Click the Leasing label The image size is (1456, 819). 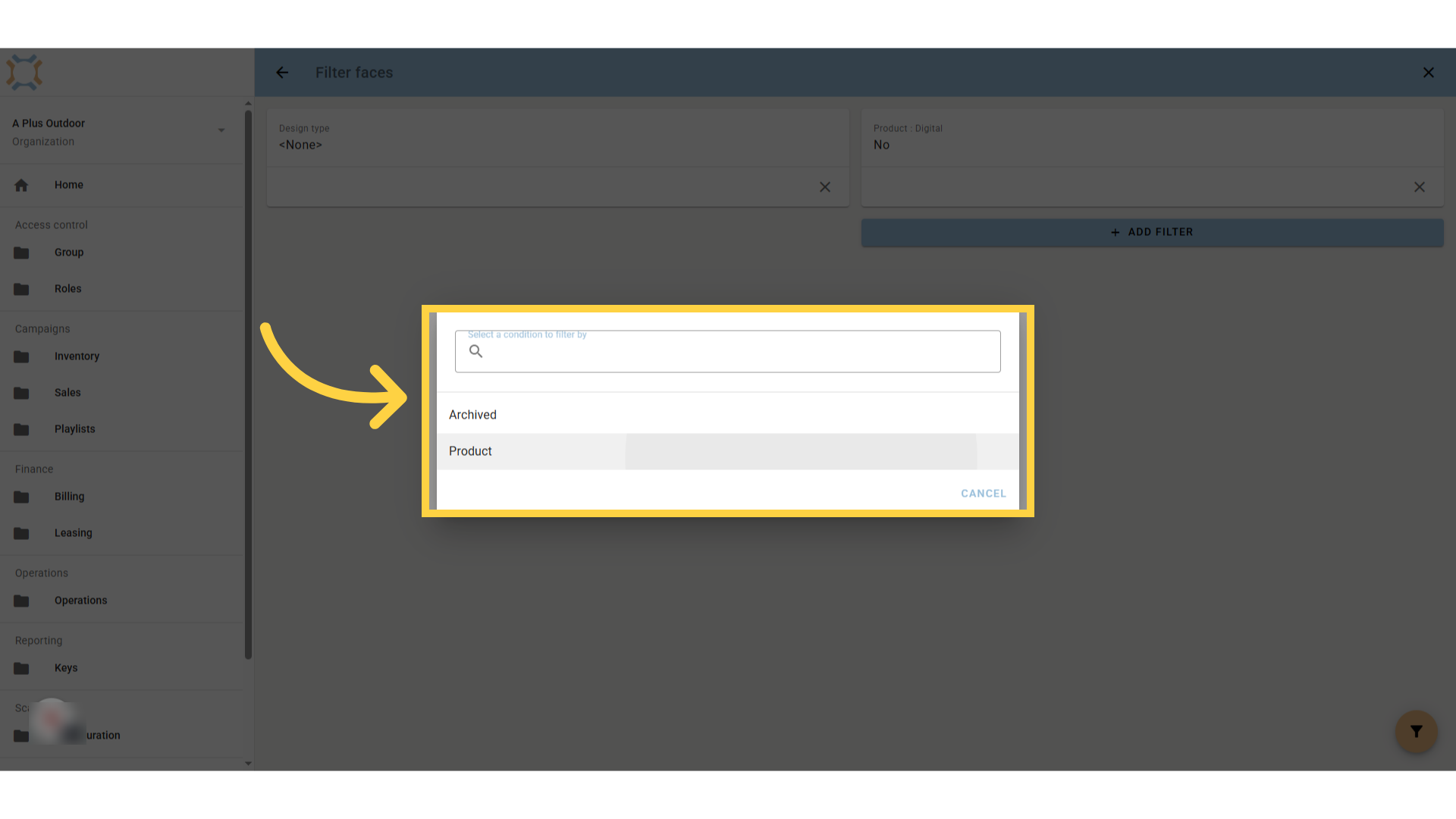pos(74,533)
